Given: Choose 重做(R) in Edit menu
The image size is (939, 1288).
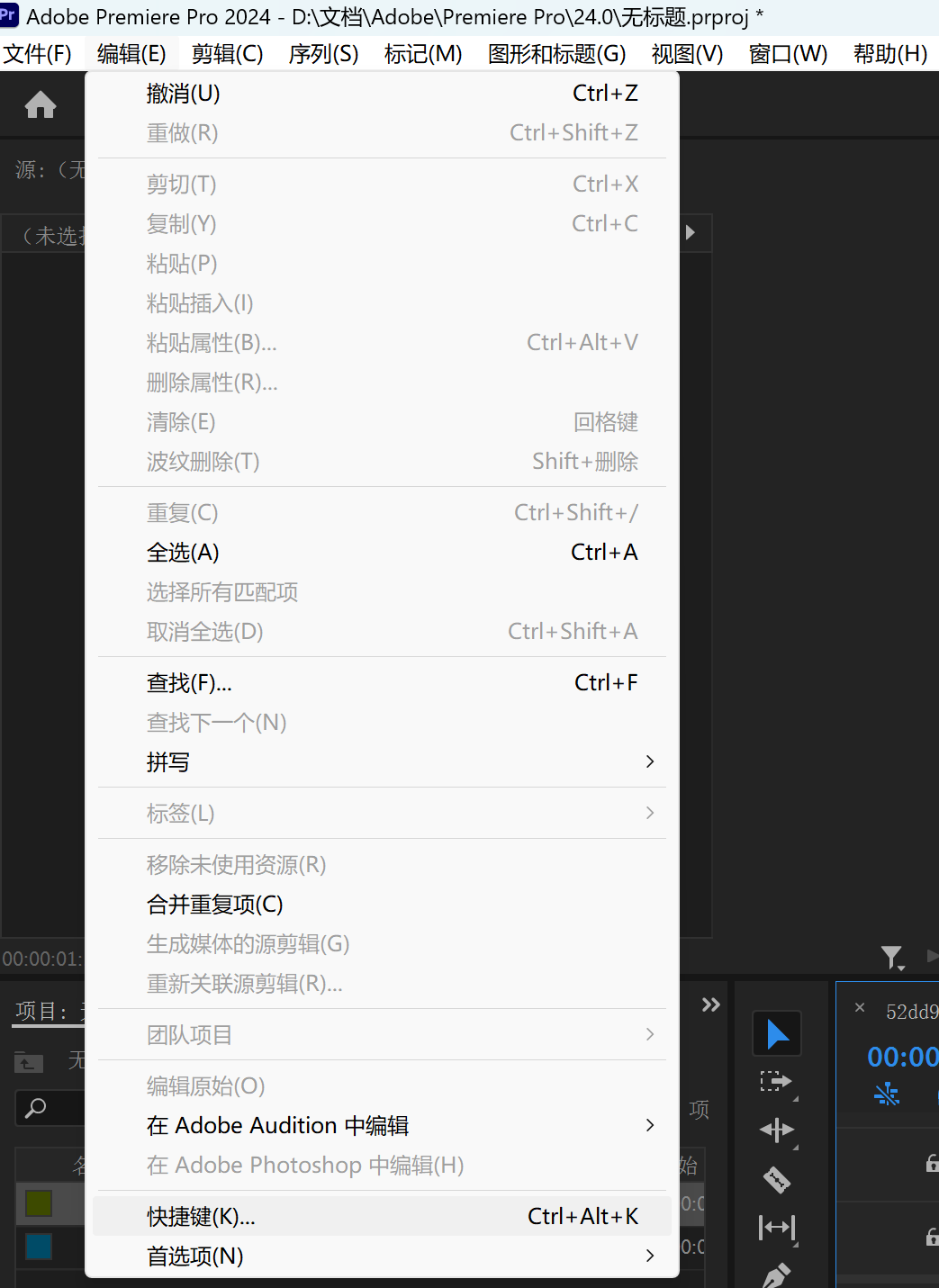Looking at the screenshot, I should coord(382,133).
